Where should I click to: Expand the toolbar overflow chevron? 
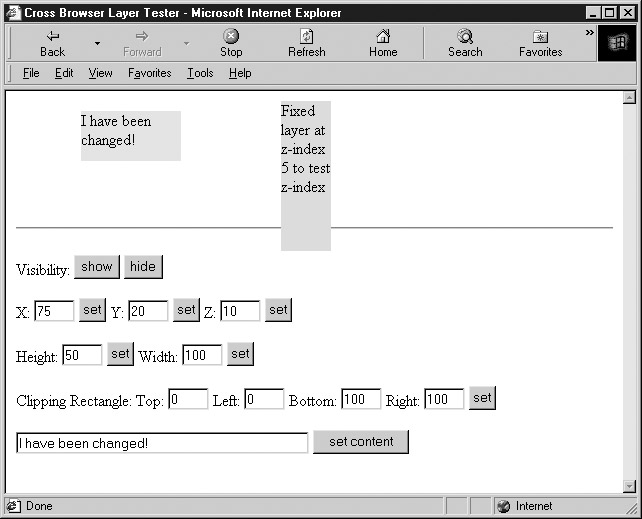(x=590, y=33)
